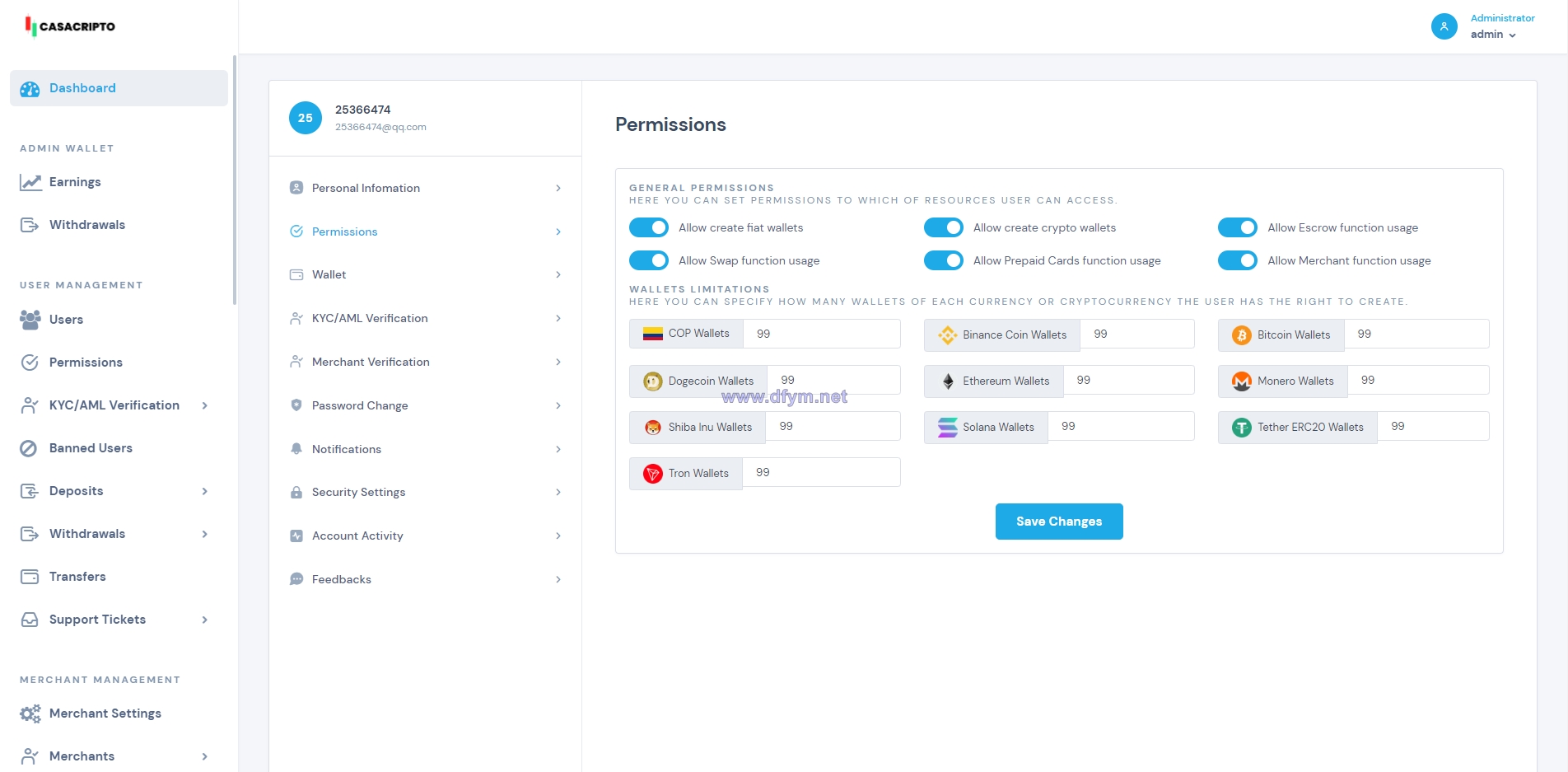
Task: Open the Account Activity tab
Action: tap(425, 536)
